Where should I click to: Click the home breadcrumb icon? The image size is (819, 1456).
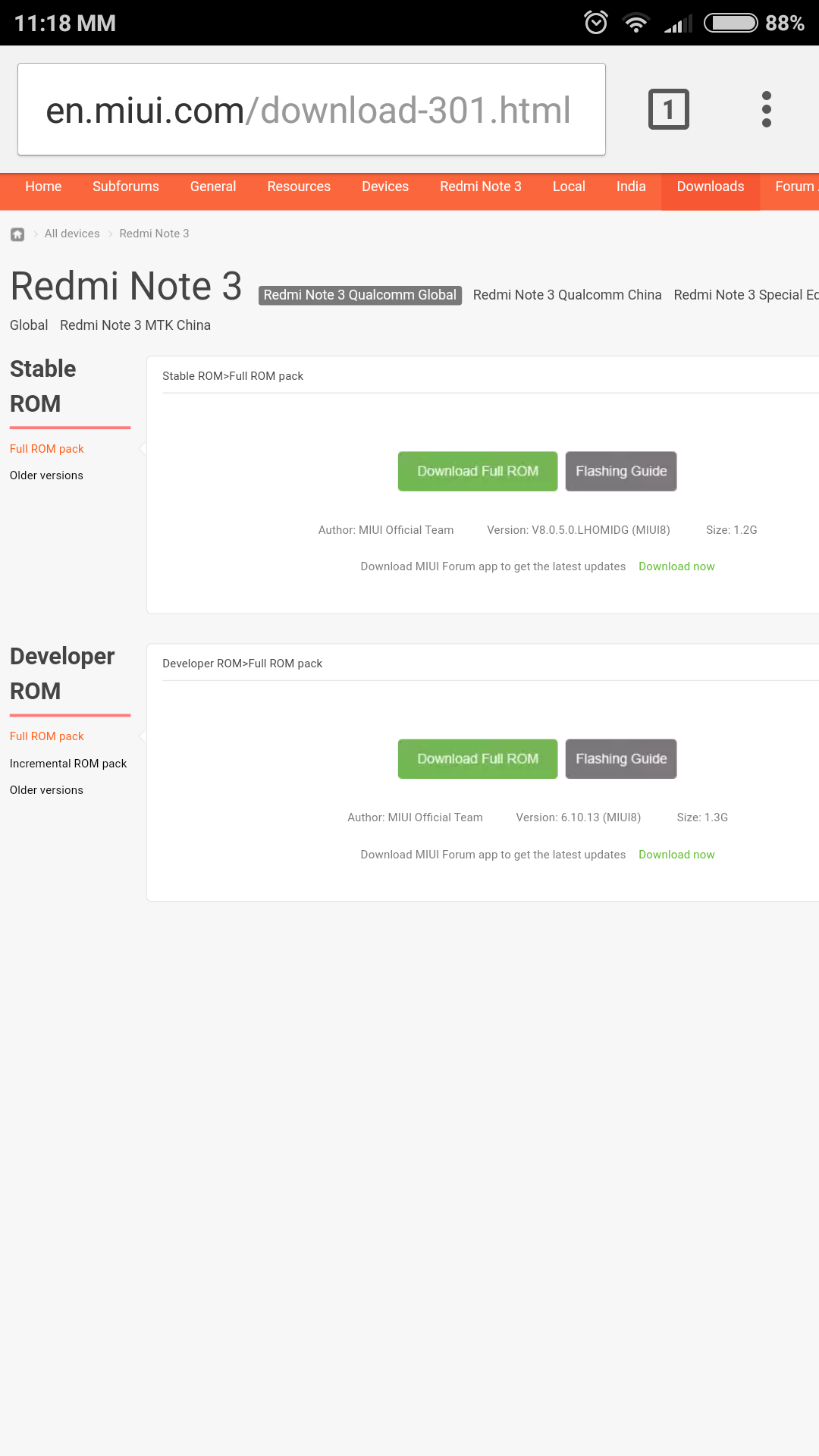(17, 234)
